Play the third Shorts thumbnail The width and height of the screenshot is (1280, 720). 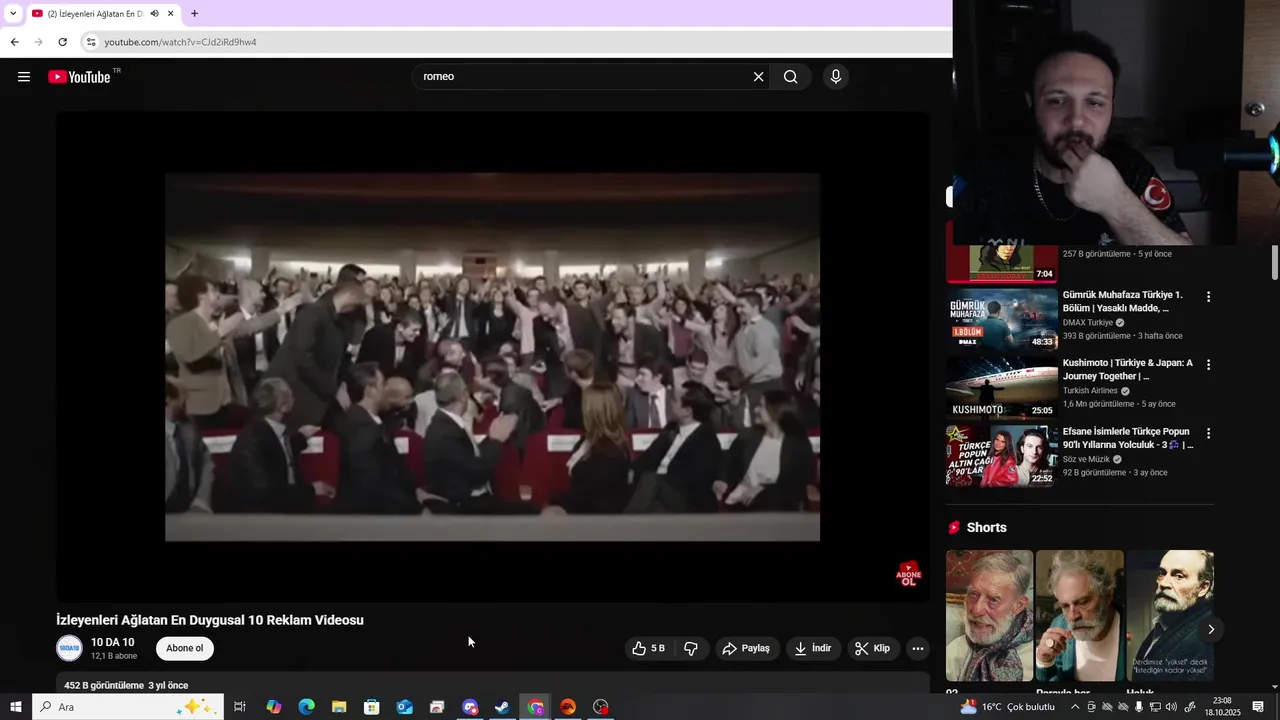1170,616
